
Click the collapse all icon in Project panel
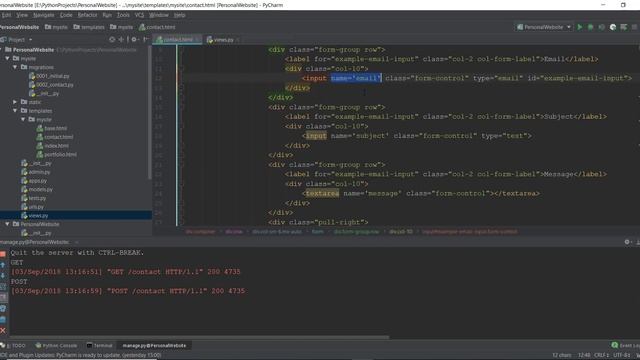click(121, 40)
